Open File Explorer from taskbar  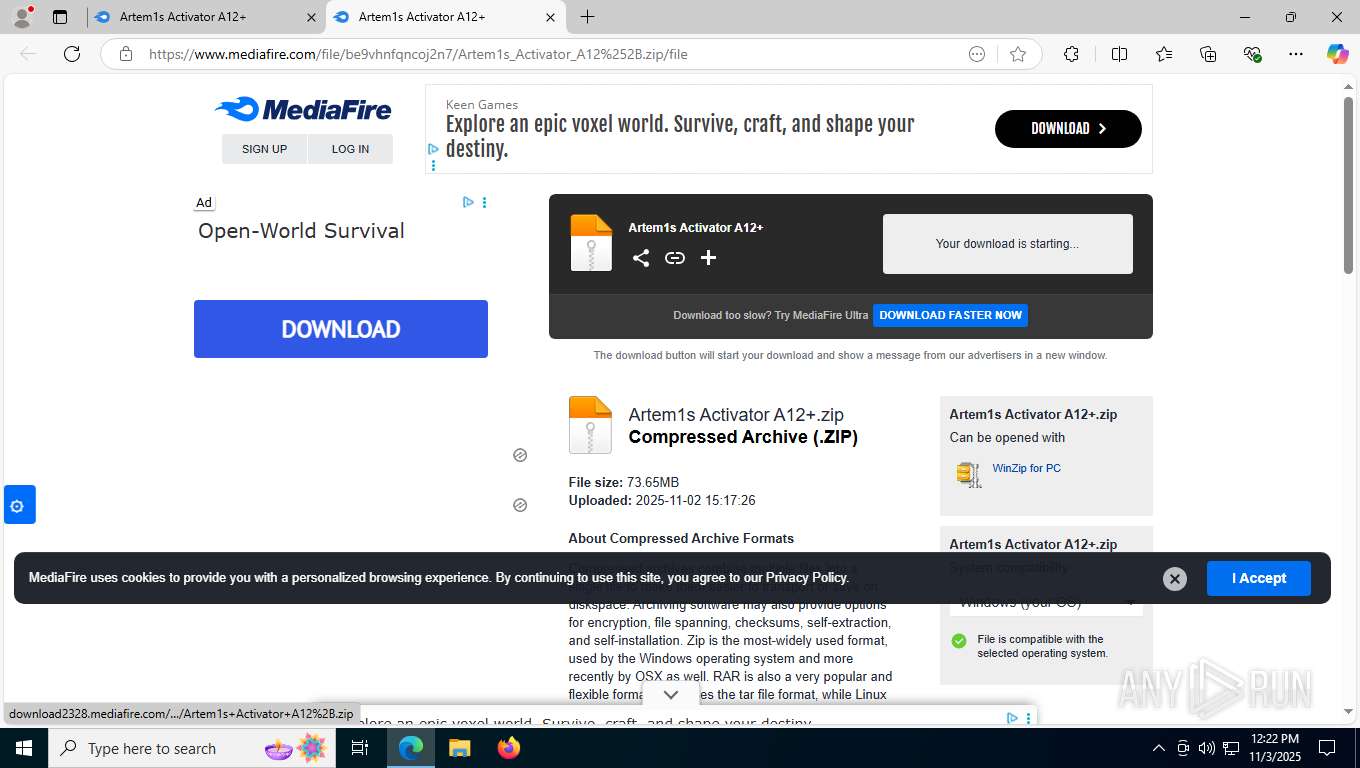459,748
